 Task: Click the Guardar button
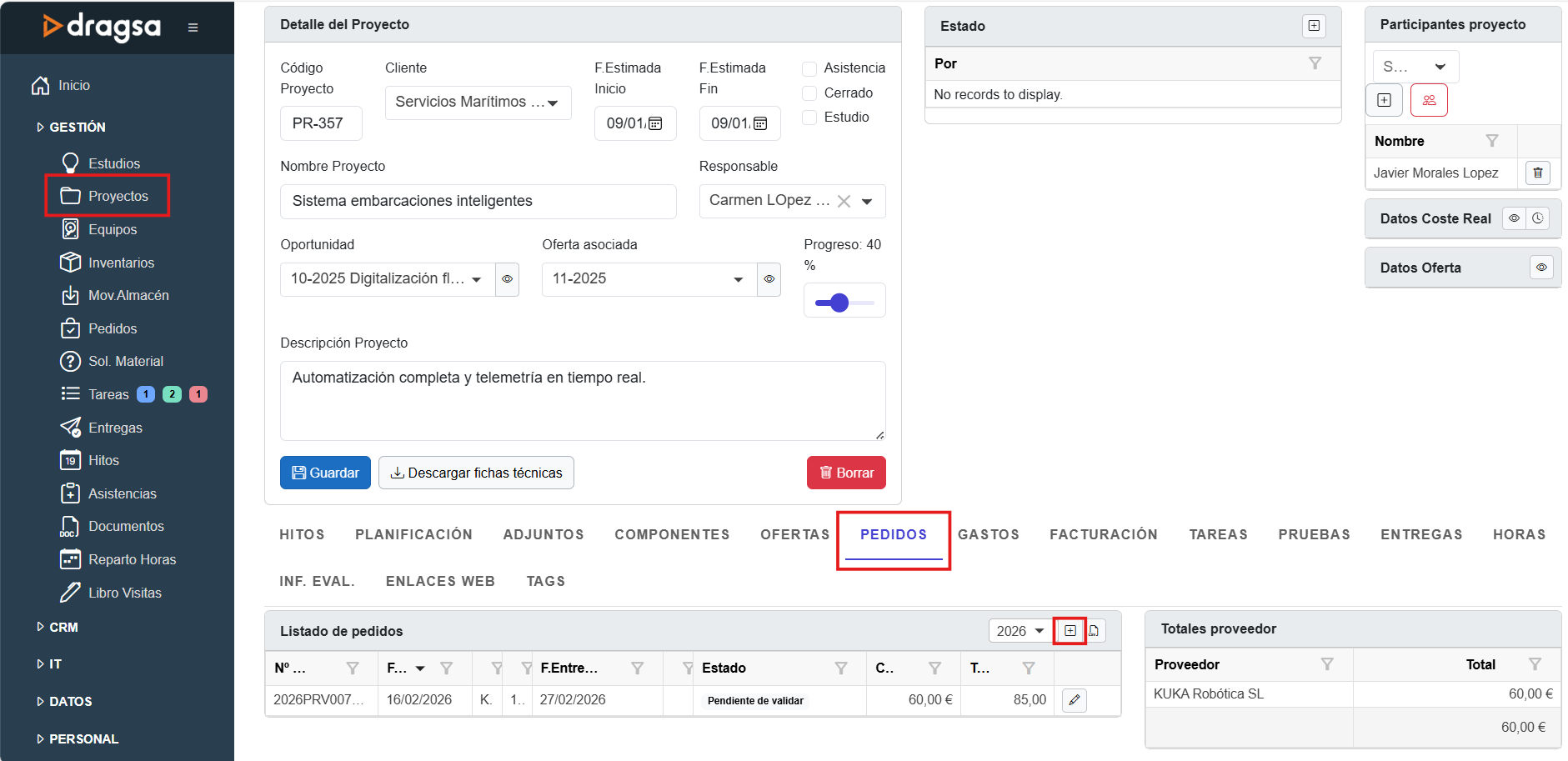(x=325, y=473)
